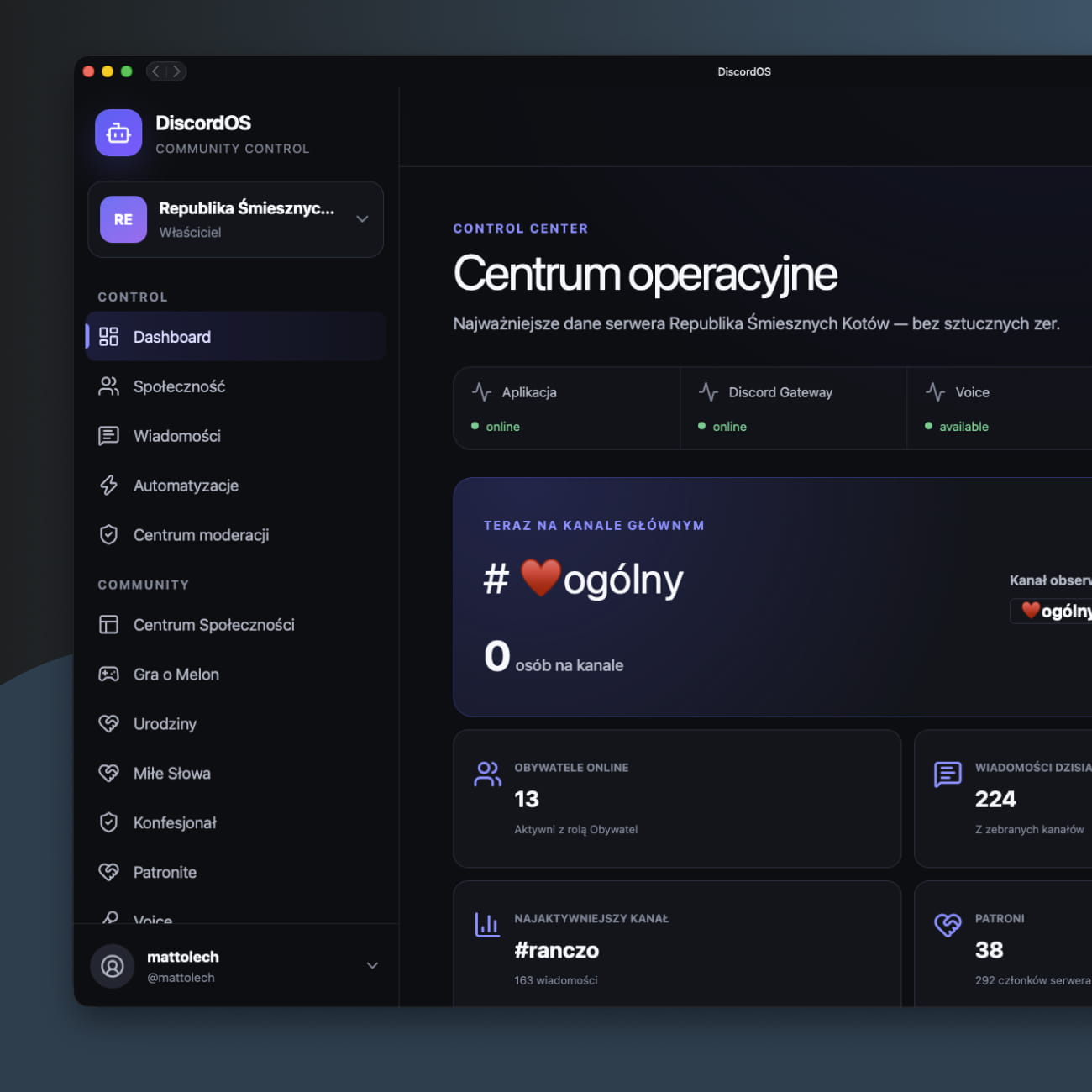The height and width of the screenshot is (1092, 1092).
Task: Click the CONTROL CENTER label
Action: (x=521, y=228)
